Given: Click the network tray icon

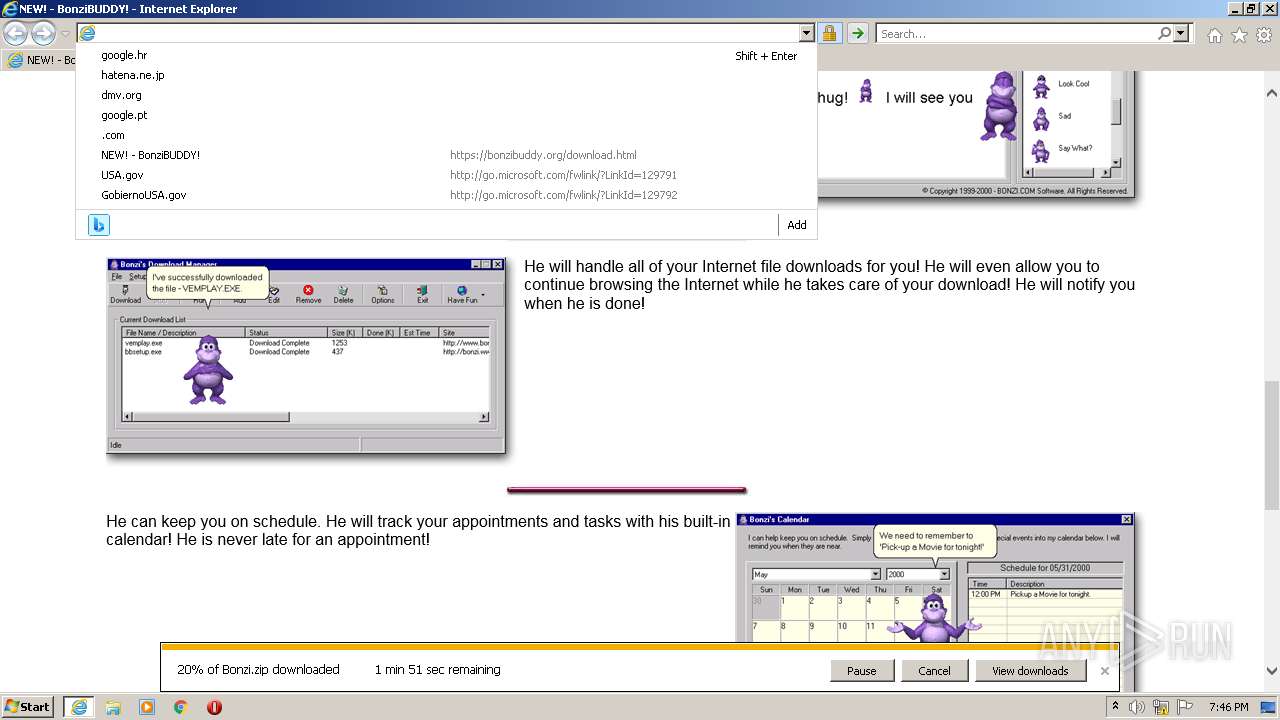Looking at the screenshot, I should [x=1160, y=707].
